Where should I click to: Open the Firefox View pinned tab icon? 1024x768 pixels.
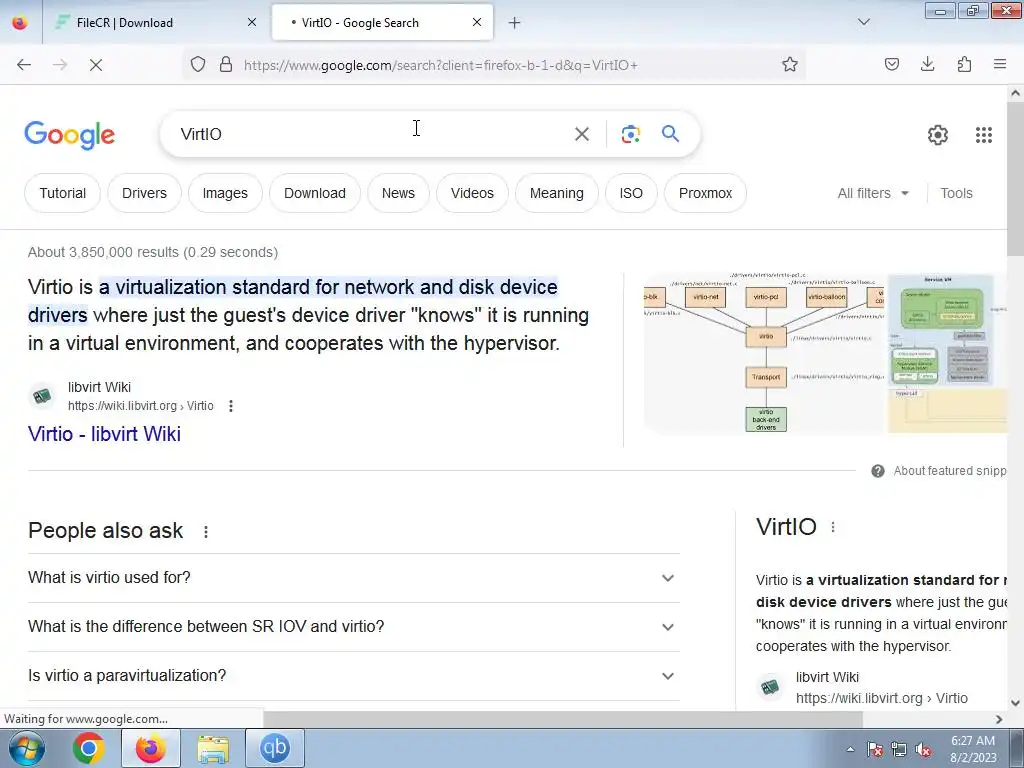(x=20, y=22)
